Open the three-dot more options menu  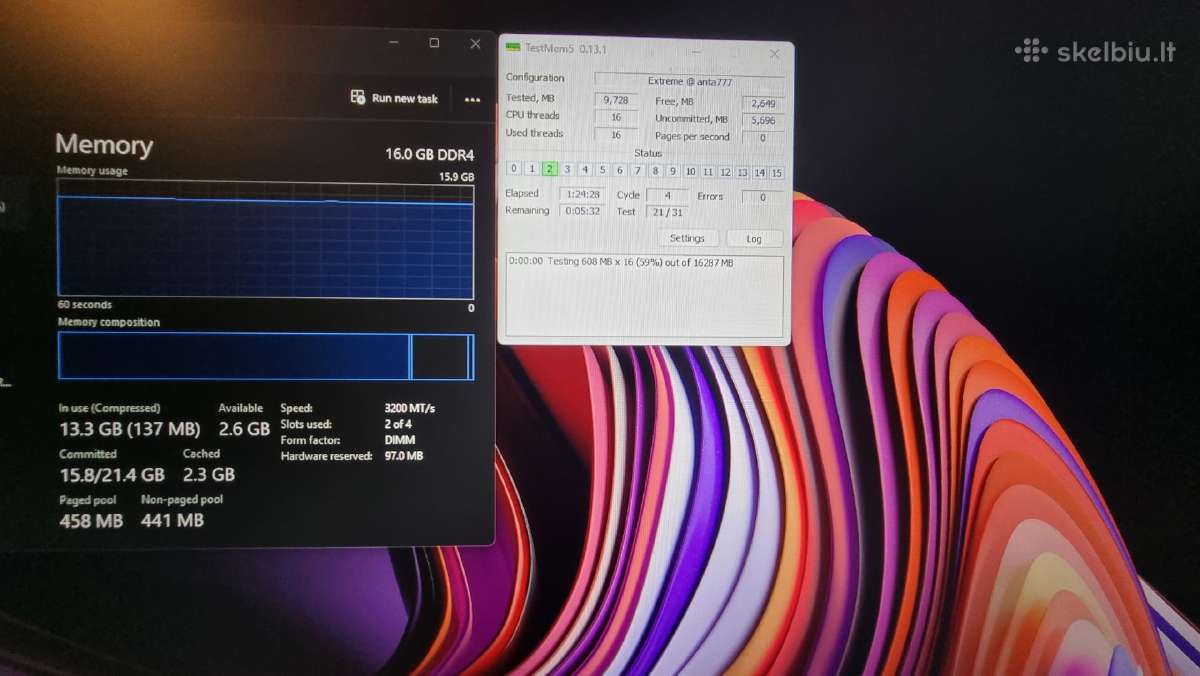coord(473,99)
